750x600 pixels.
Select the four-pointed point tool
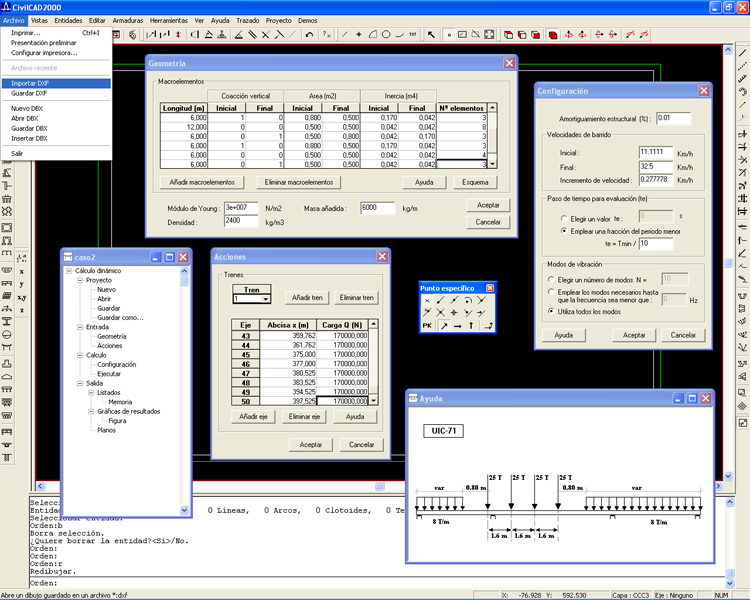point(358,34)
